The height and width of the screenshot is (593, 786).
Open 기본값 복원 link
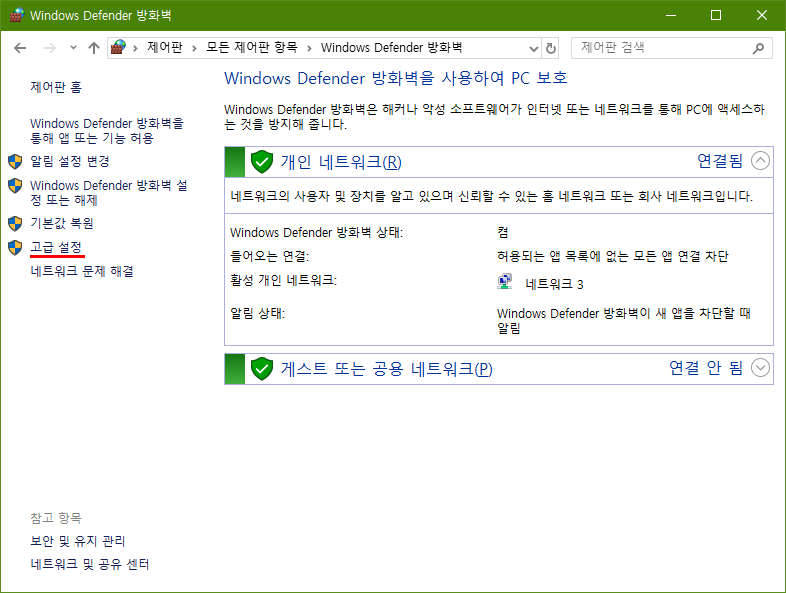tap(62, 223)
